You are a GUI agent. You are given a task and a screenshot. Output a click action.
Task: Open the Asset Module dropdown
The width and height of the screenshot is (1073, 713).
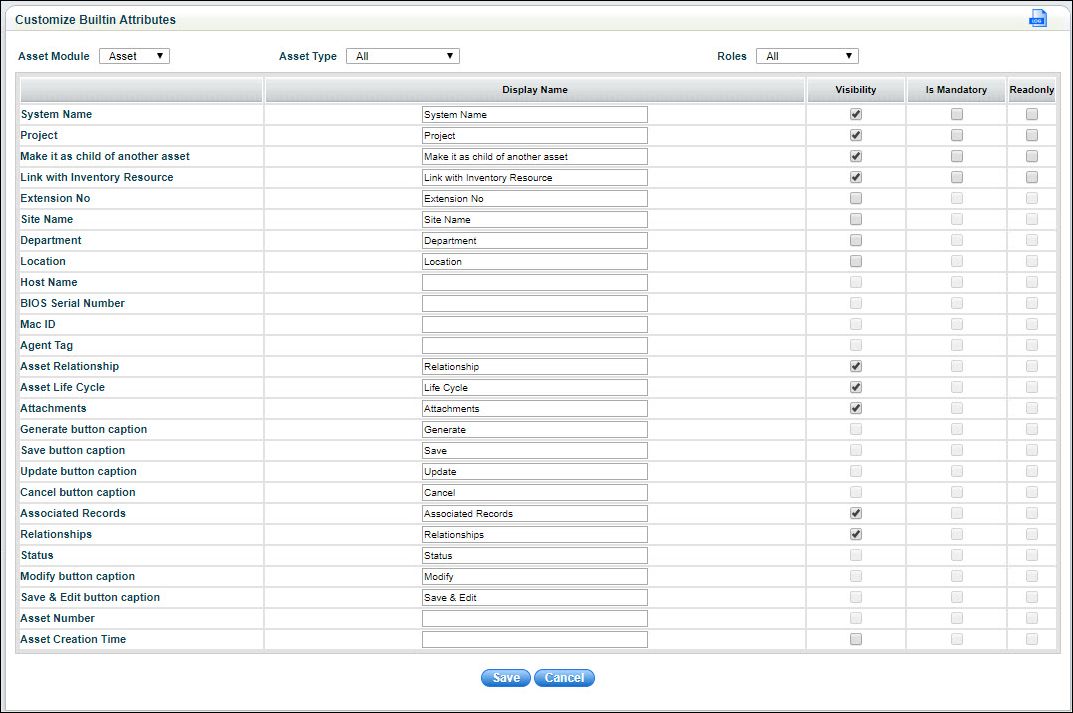pos(134,56)
